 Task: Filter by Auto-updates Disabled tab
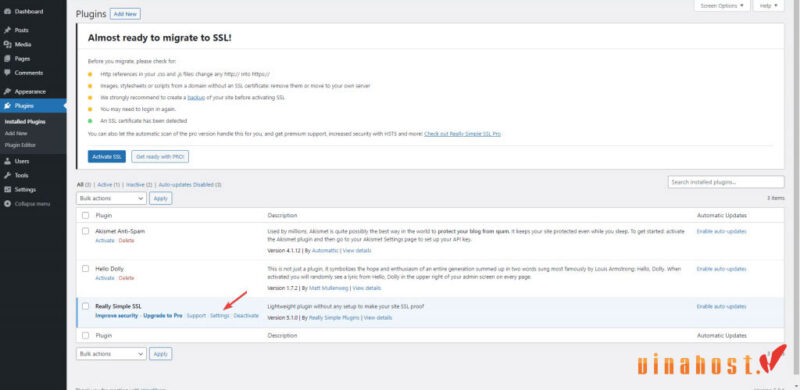coord(190,184)
